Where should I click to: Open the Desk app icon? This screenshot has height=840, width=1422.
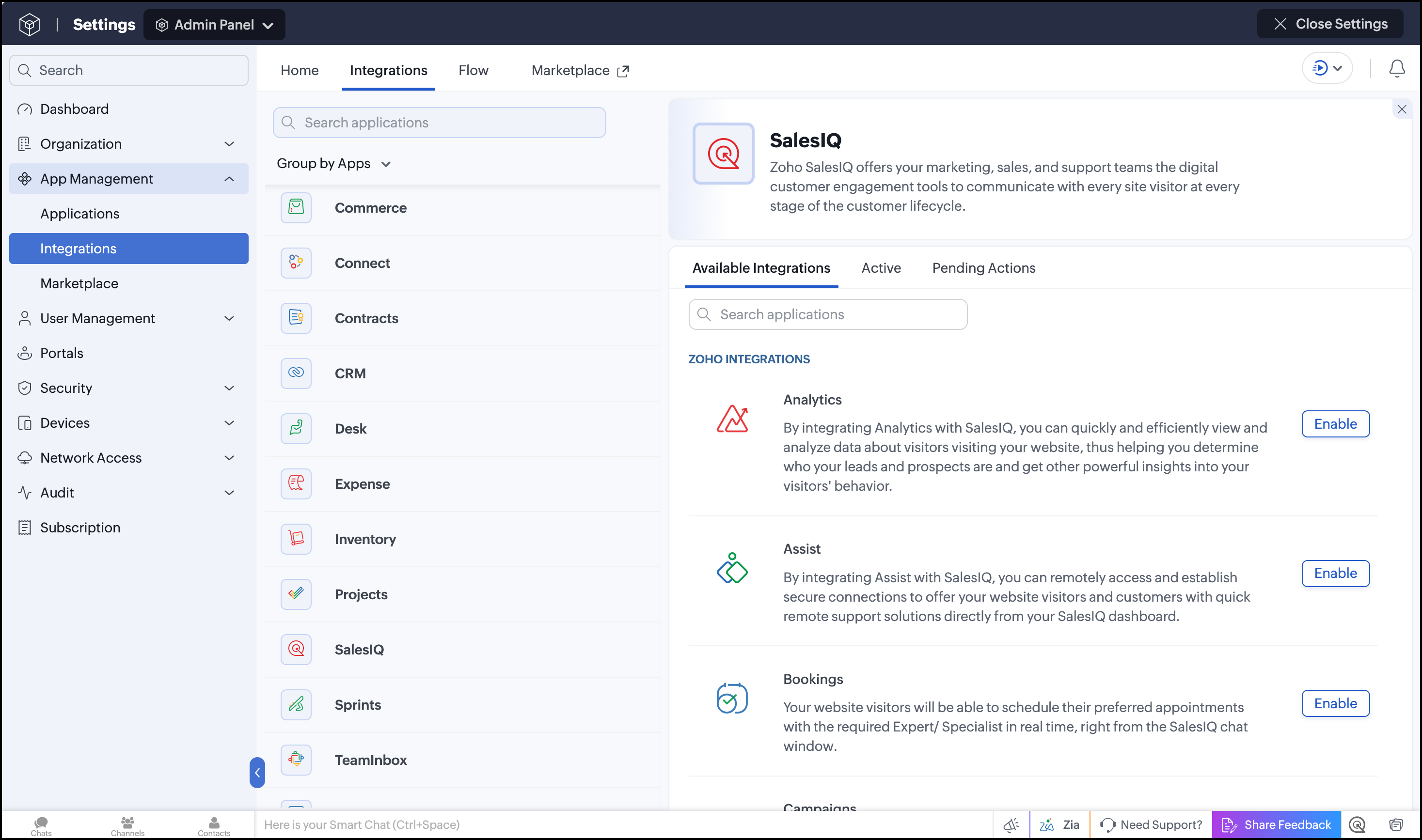[x=296, y=429]
